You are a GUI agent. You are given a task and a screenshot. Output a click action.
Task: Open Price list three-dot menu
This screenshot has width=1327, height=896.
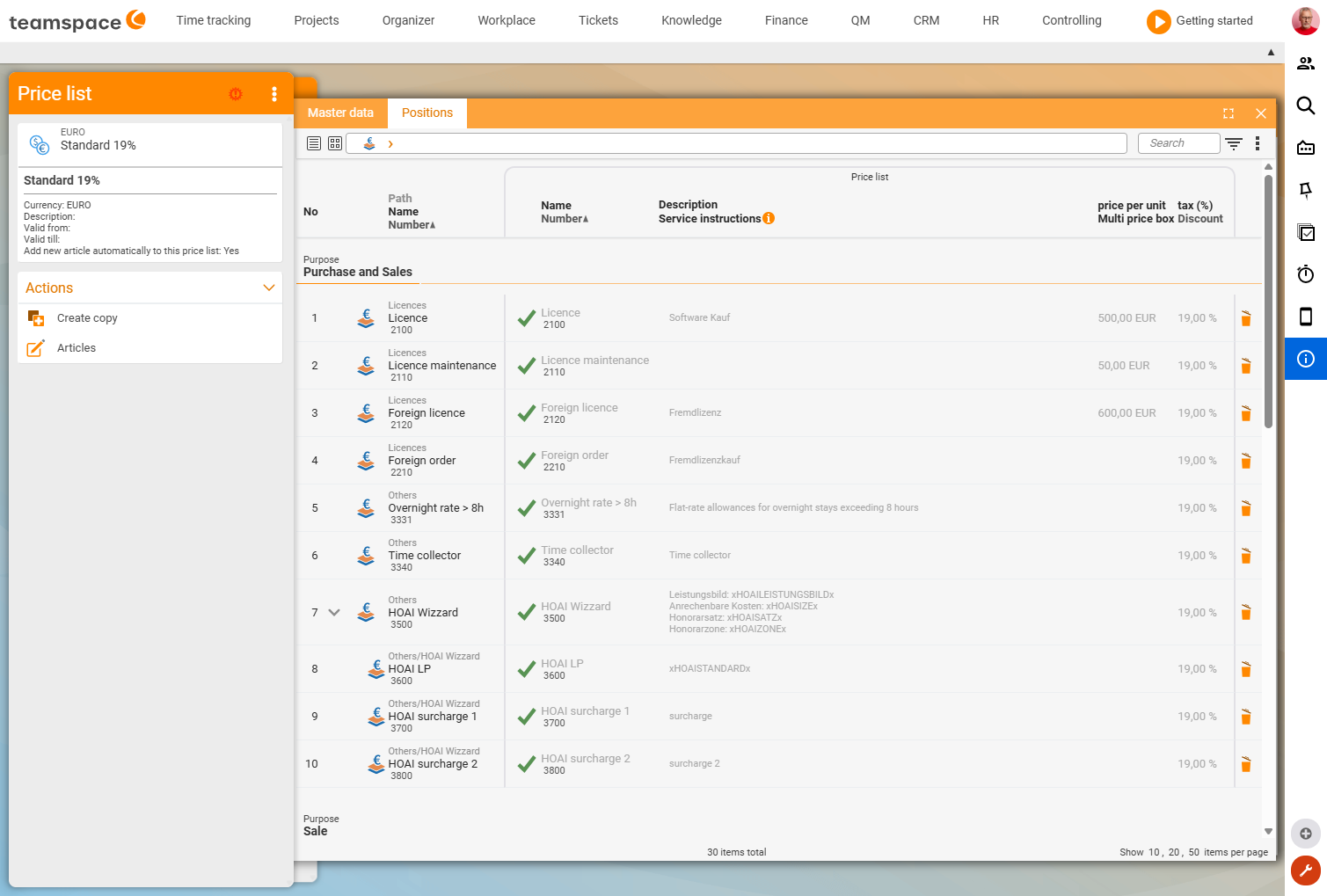(x=274, y=94)
